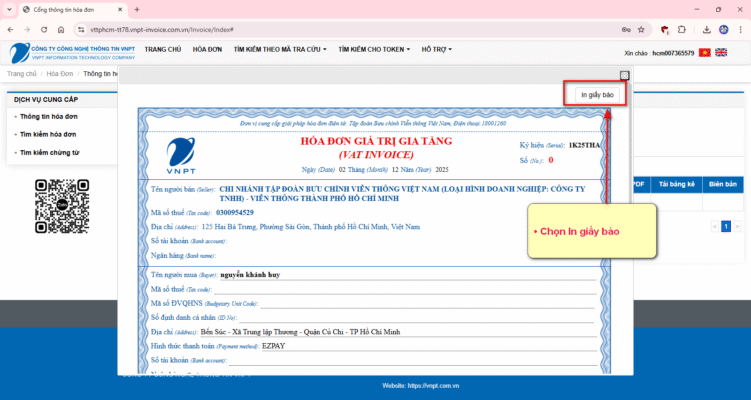
Task: Click Tải bảng kê column header
Action: point(676,184)
